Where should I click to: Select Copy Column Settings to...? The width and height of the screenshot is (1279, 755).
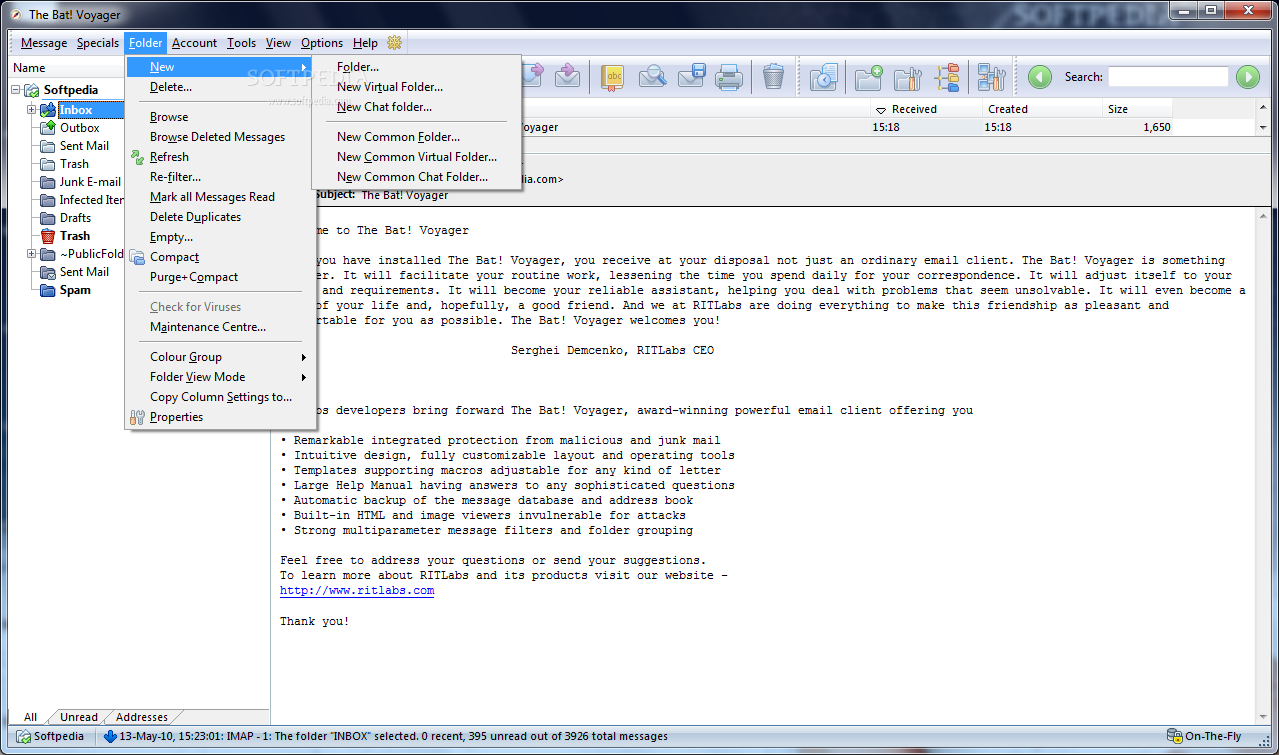(x=220, y=397)
